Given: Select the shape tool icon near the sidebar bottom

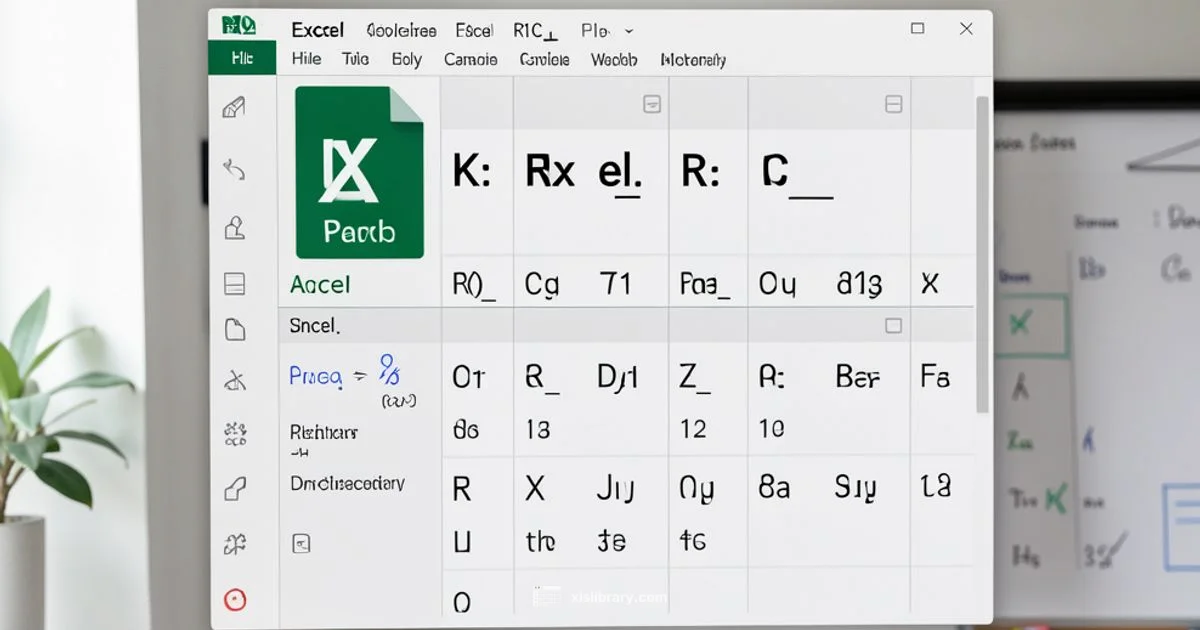Looking at the screenshot, I should pyautogui.click(x=235, y=487).
